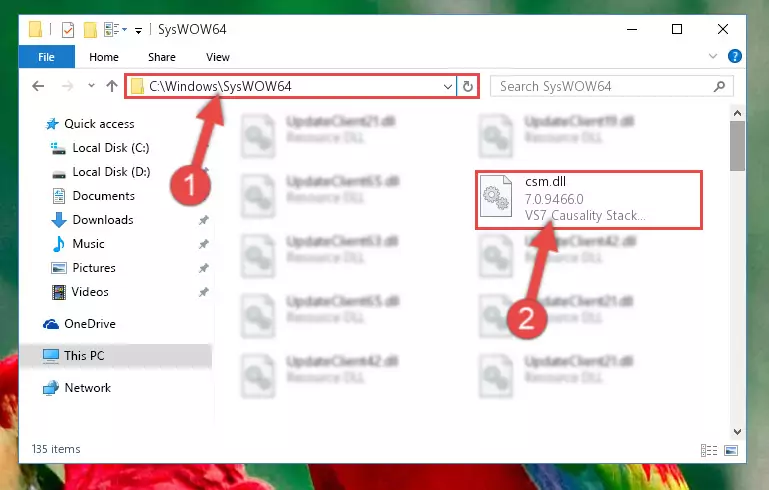
Task: Click the Search SysWOW64 field
Action: click(612, 86)
